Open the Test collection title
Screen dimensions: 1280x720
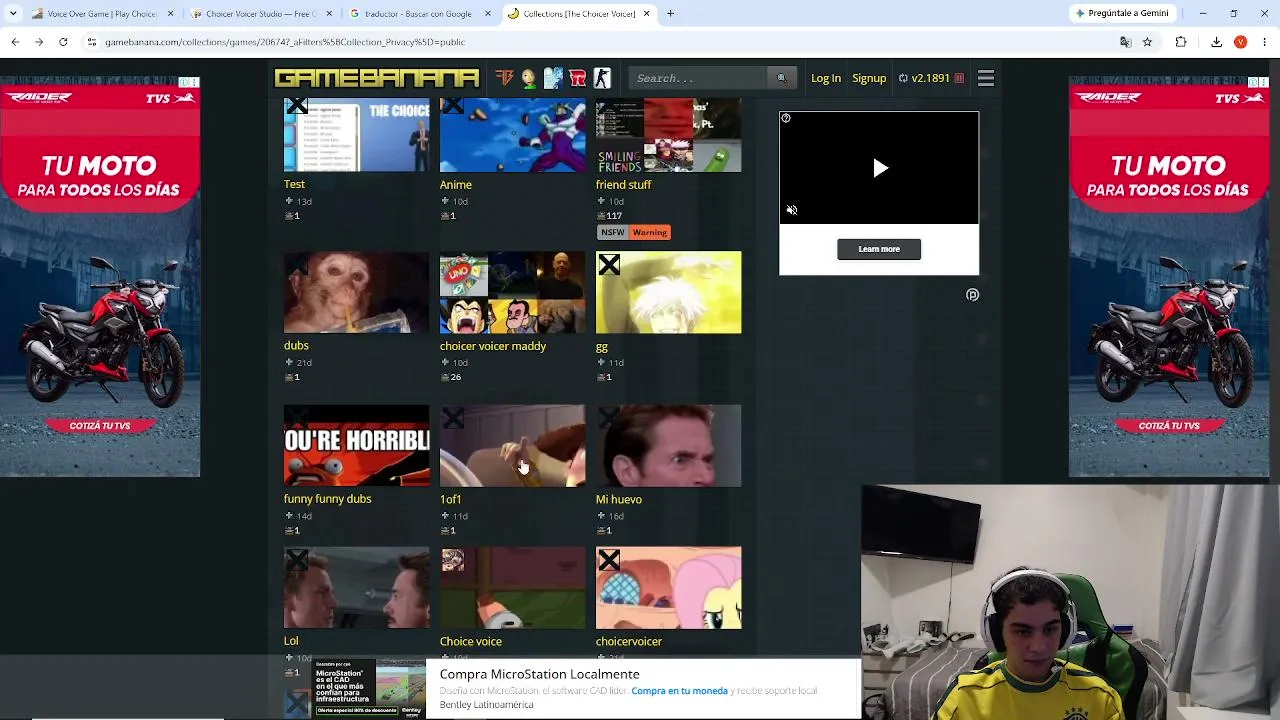[x=294, y=184]
